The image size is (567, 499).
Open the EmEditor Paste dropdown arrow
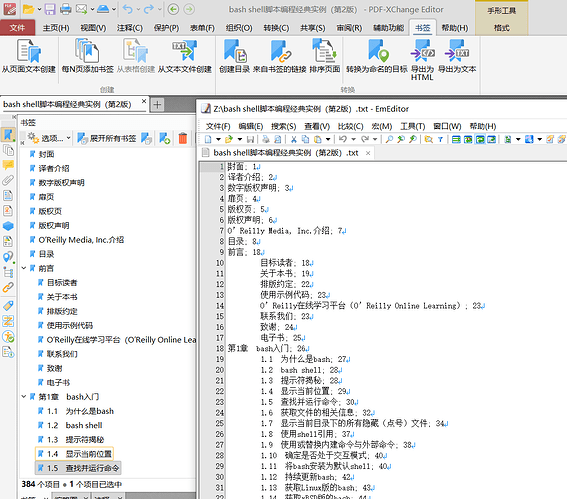(328, 139)
